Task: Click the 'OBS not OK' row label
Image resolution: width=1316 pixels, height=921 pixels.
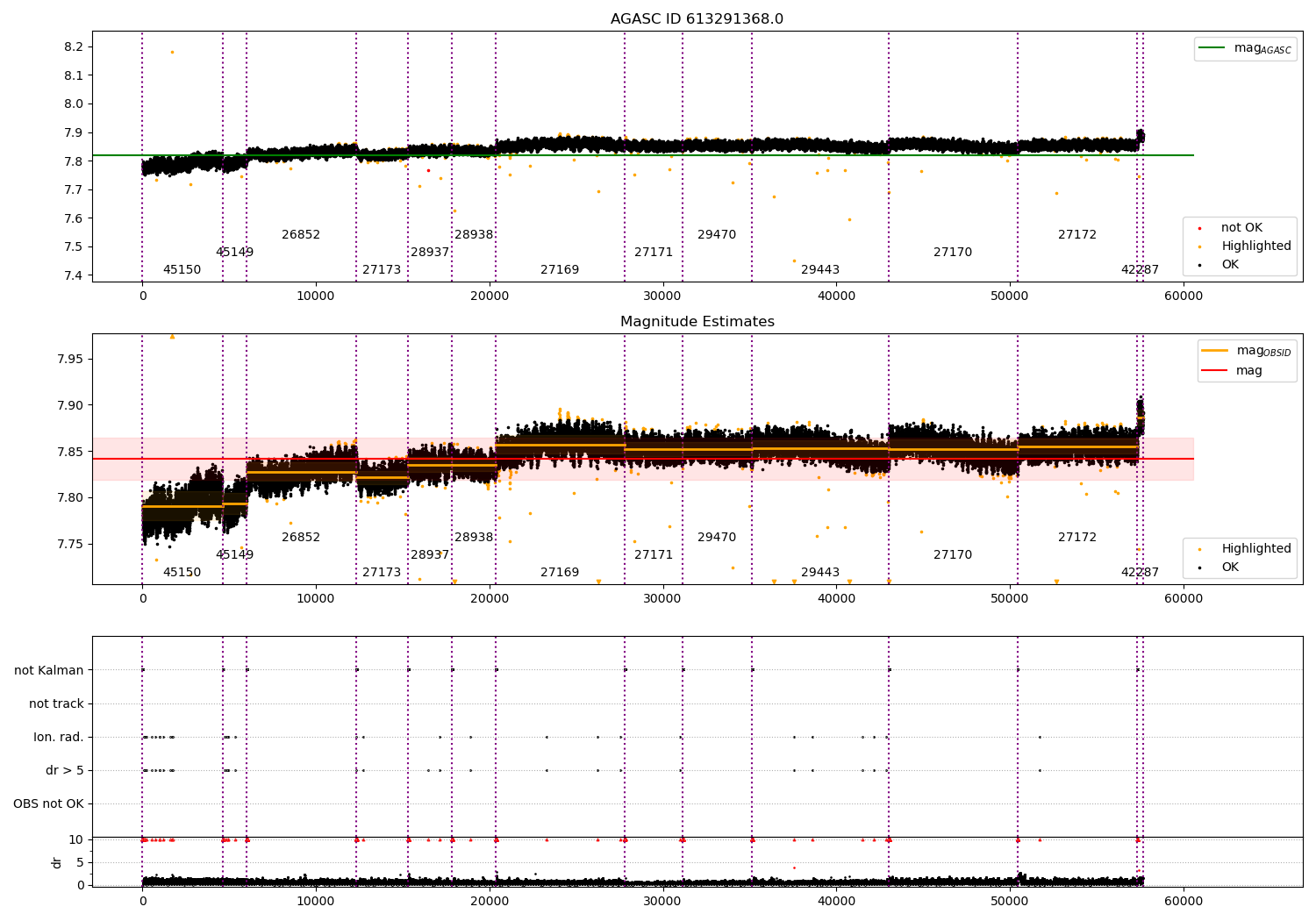Action: (x=48, y=804)
